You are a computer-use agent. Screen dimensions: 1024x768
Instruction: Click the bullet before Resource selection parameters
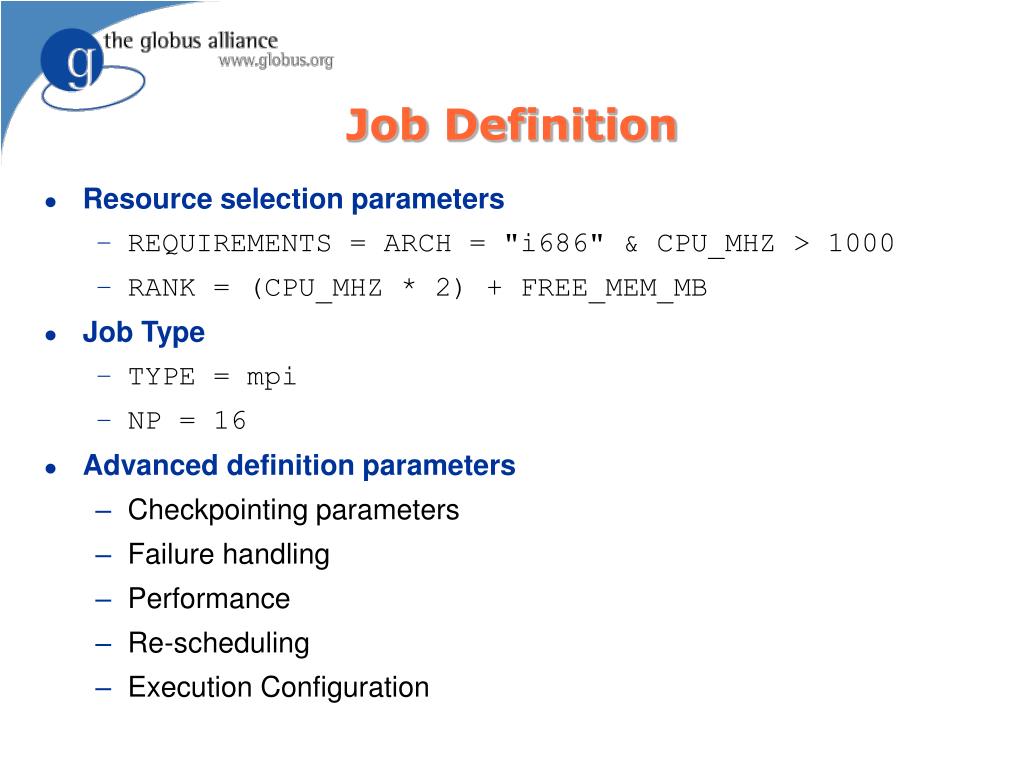click(x=50, y=201)
